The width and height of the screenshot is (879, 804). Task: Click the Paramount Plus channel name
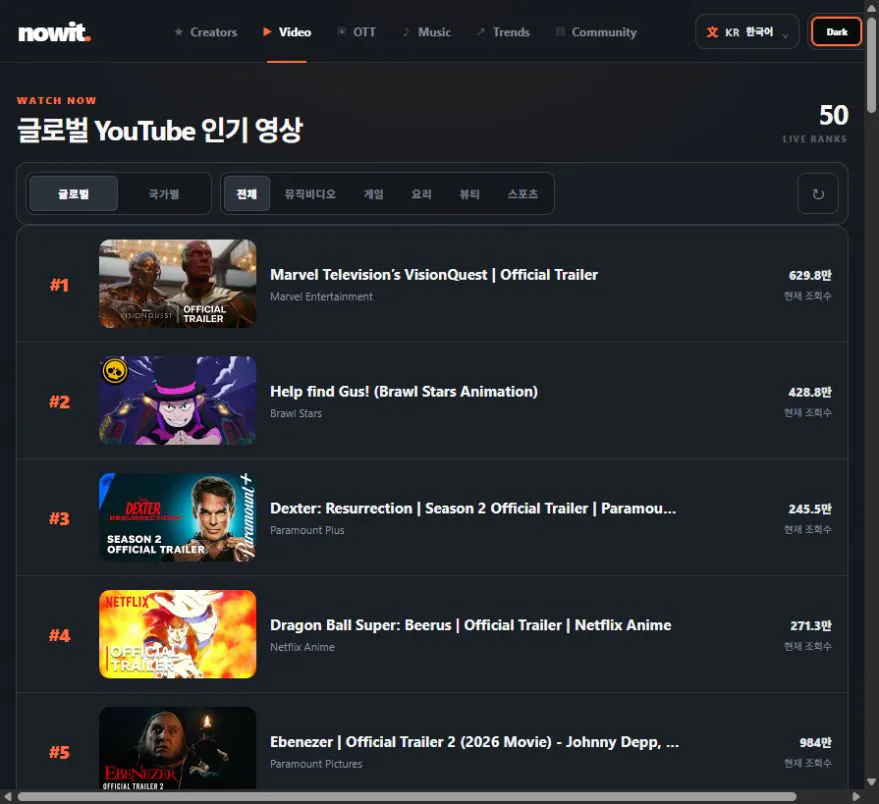(307, 530)
